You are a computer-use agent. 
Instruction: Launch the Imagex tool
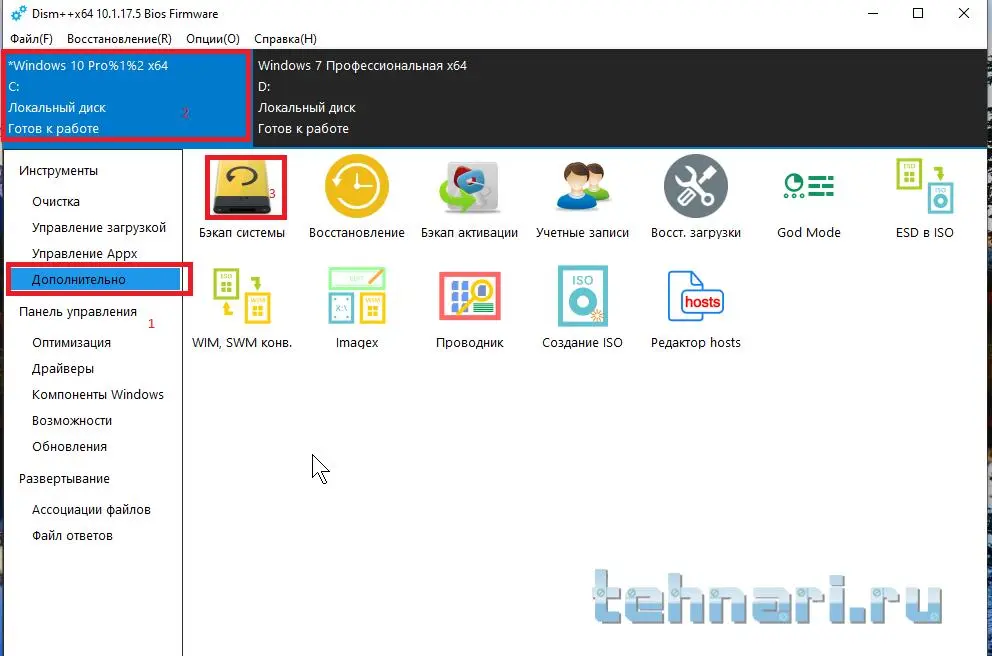pos(357,308)
